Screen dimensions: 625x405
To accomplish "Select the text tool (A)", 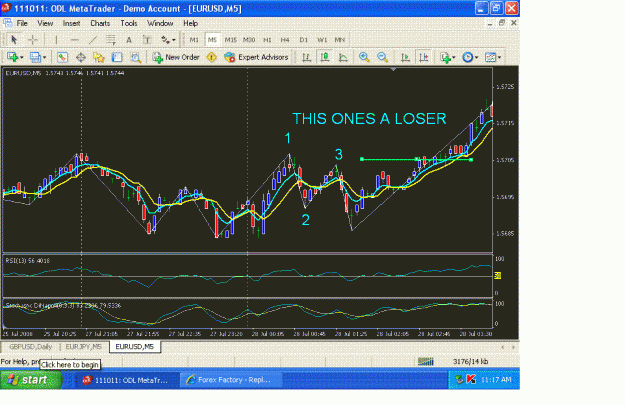I will [129, 40].
